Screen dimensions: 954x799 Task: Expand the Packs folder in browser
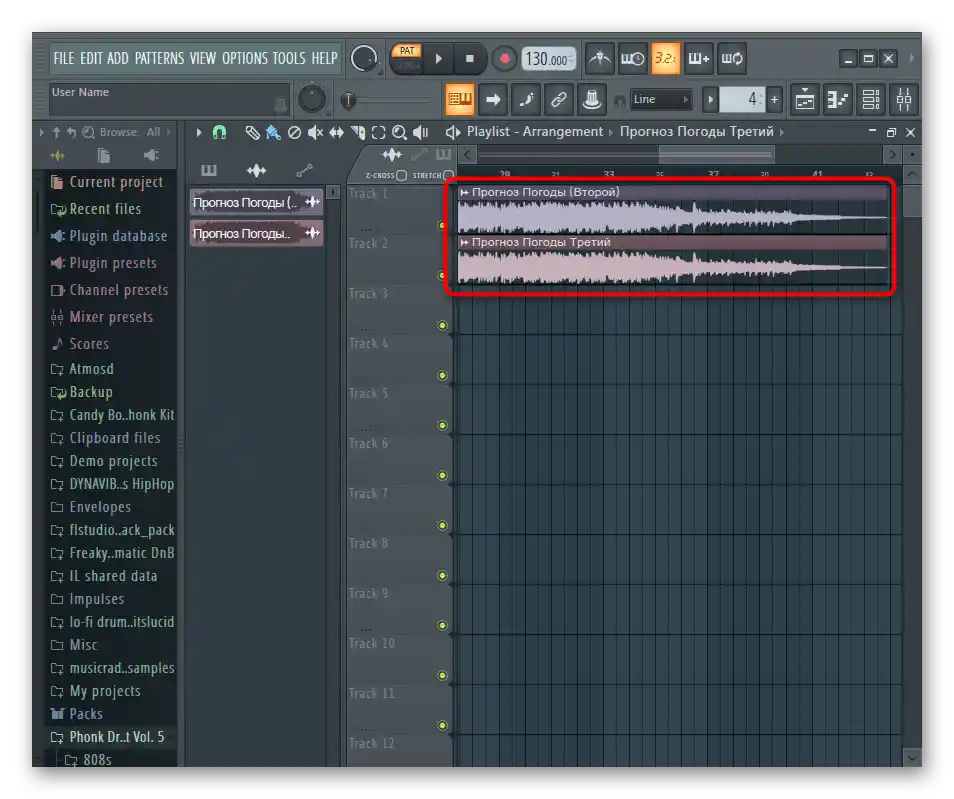tap(85, 714)
